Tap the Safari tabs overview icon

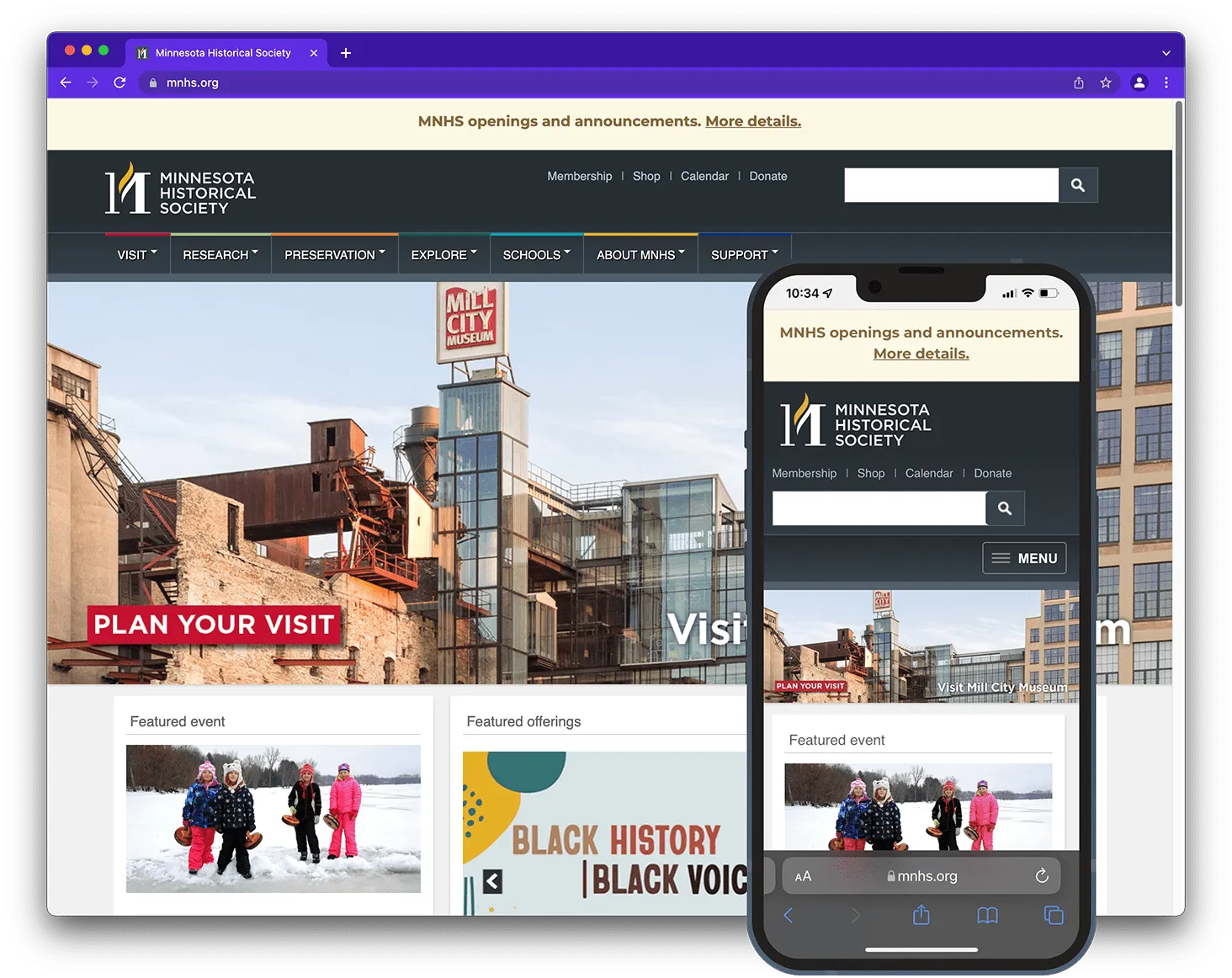[1054, 915]
